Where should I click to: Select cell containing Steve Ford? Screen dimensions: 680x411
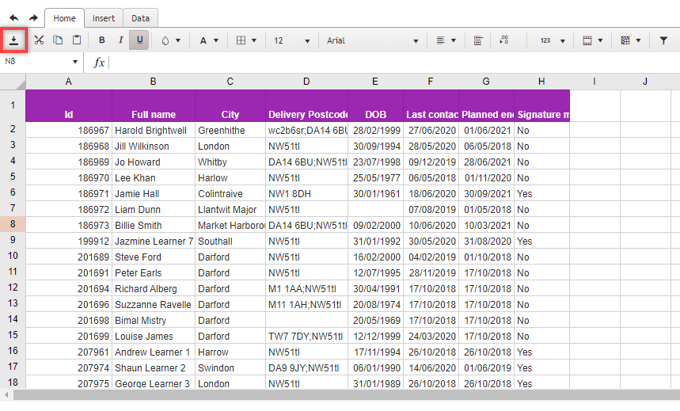coord(154,257)
